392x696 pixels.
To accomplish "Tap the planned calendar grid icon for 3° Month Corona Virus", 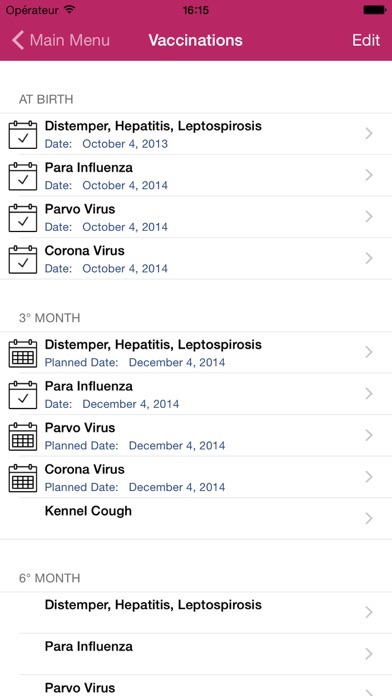I will pyautogui.click(x=23, y=478).
